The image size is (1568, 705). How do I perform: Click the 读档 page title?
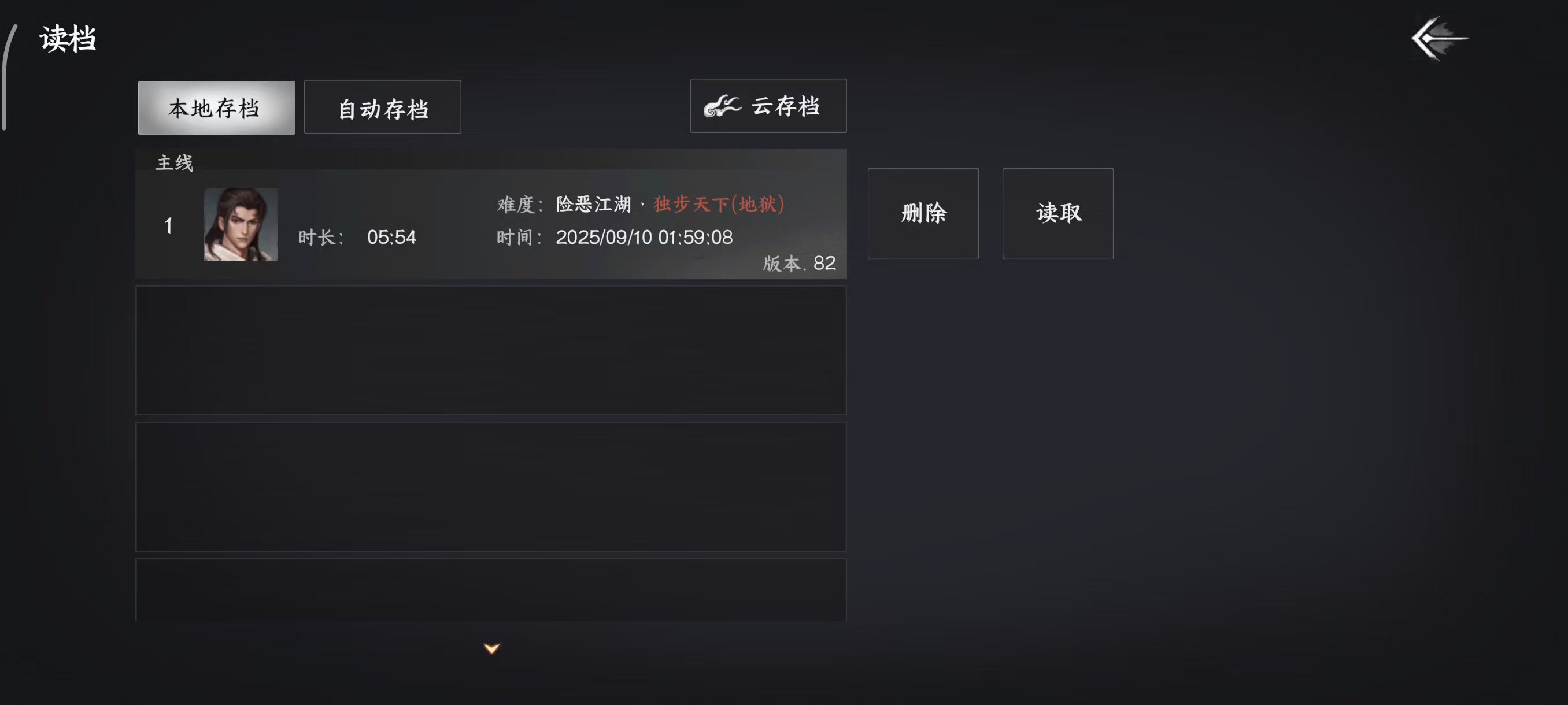coord(68,39)
